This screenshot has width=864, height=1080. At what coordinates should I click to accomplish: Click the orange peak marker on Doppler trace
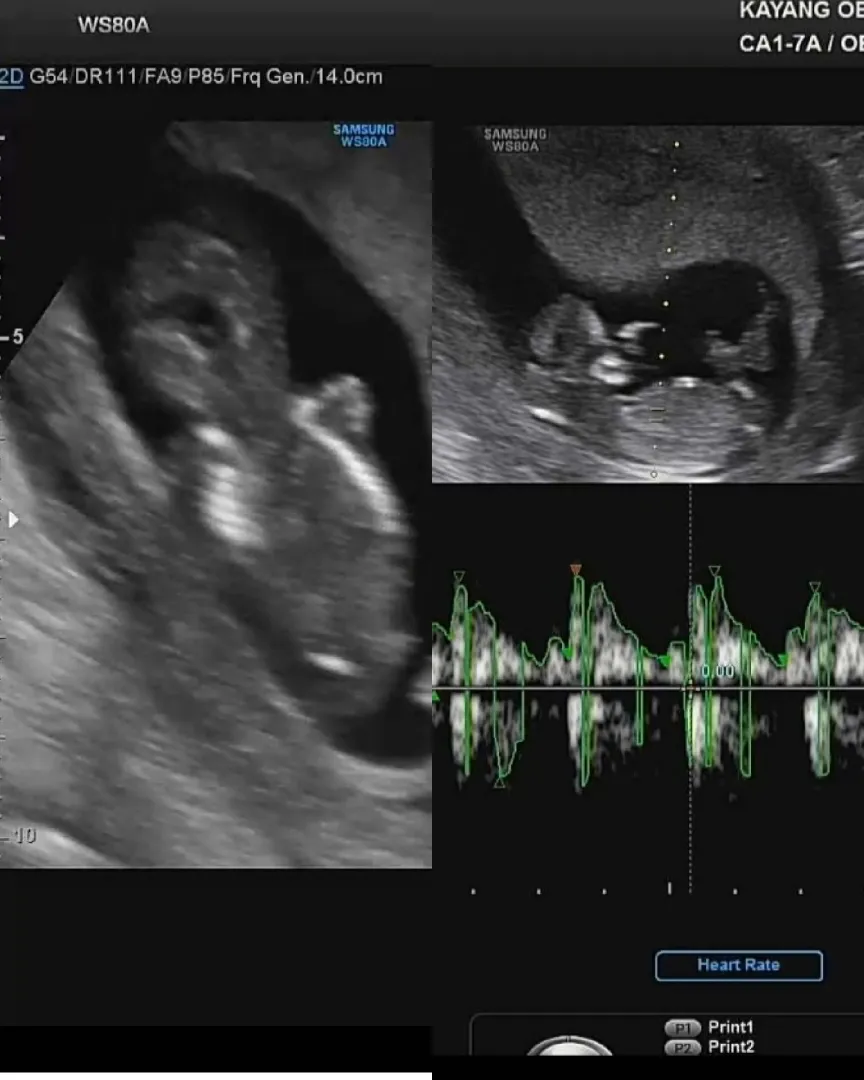(575, 570)
